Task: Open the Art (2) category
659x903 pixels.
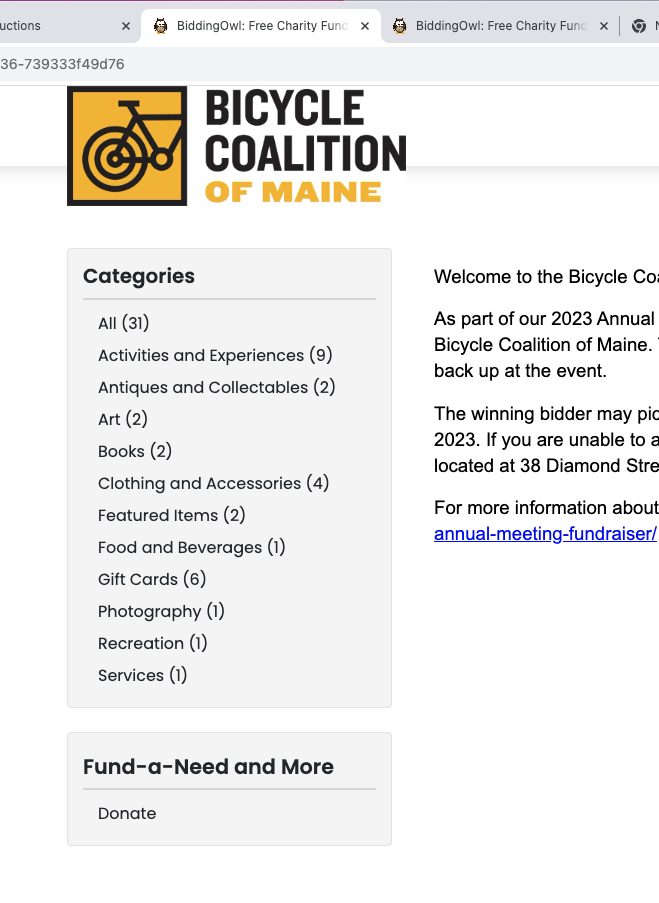Action: pyautogui.click(x=123, y=419)
